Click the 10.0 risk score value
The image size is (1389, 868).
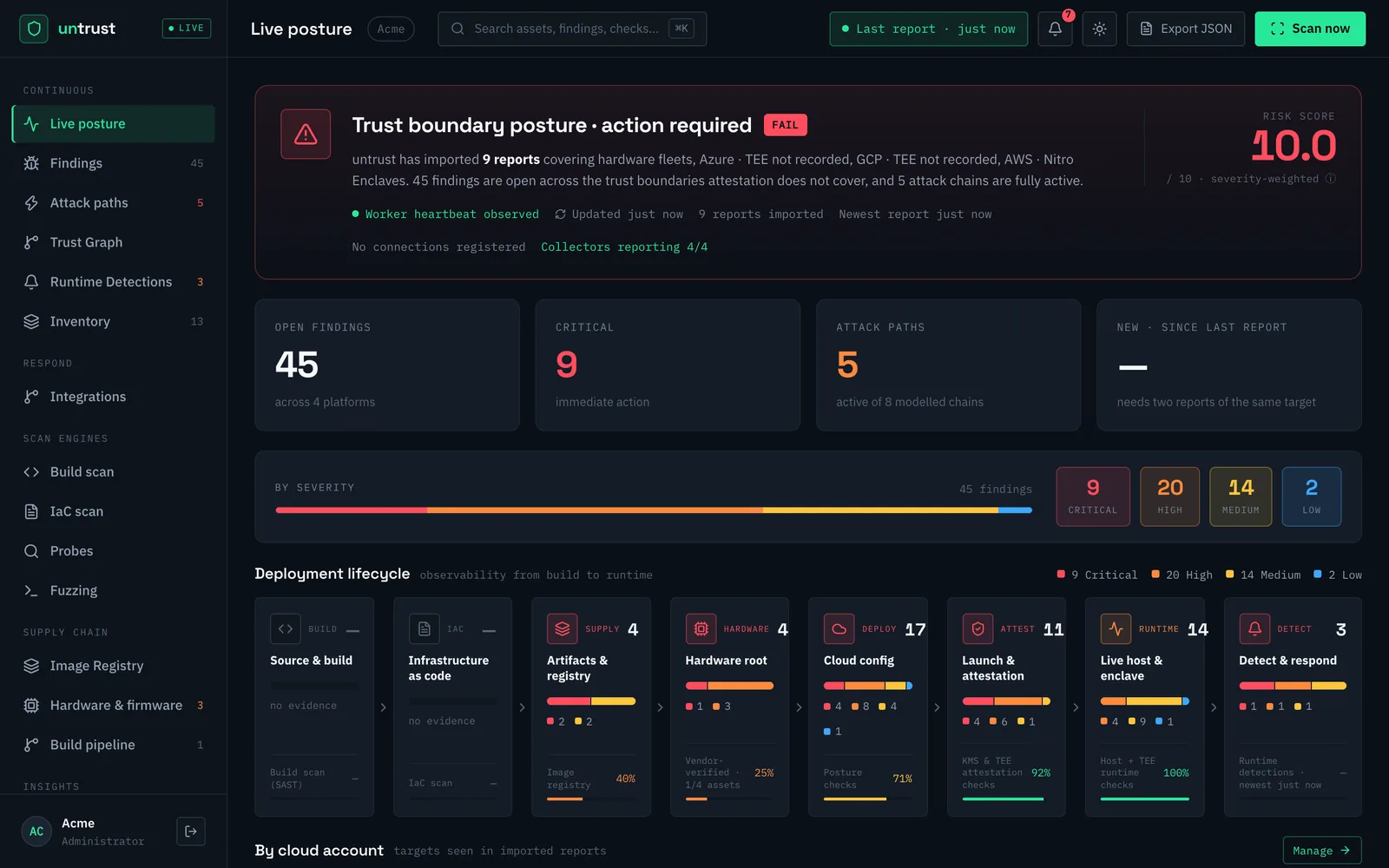(x=1294, y=146)
